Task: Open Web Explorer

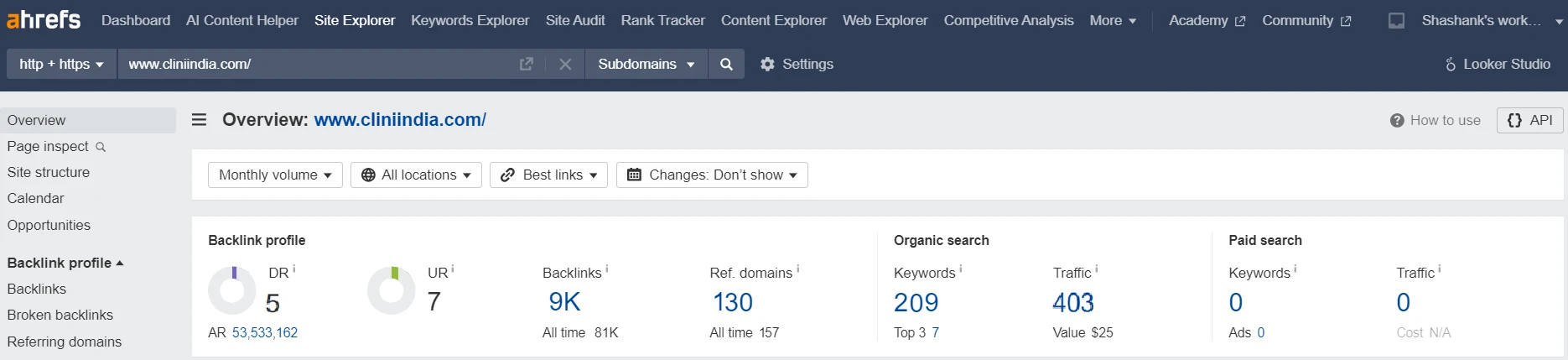Action: coord(885,20)
